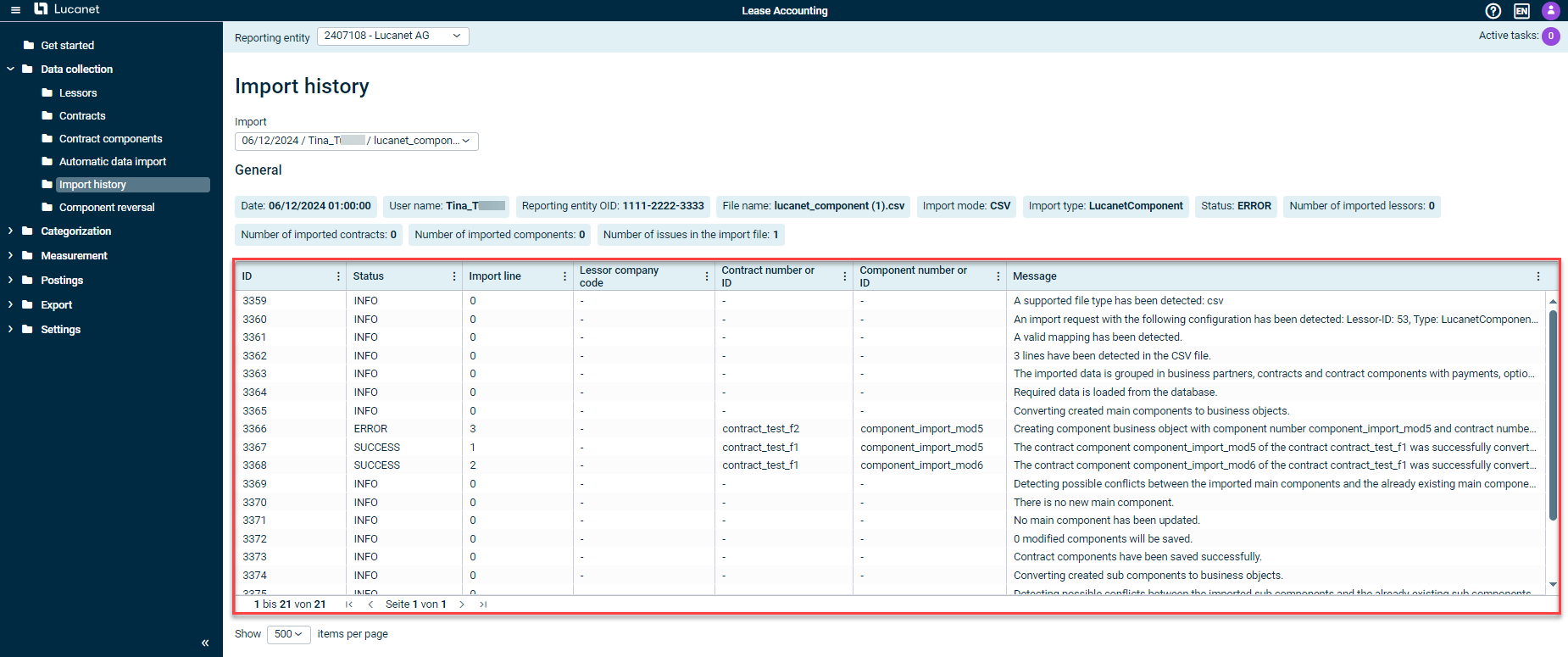Image resolution: width=1568 pixels, height=657 pixels.
Task: Click the Lucanet logo
Action: click(67, 9)
